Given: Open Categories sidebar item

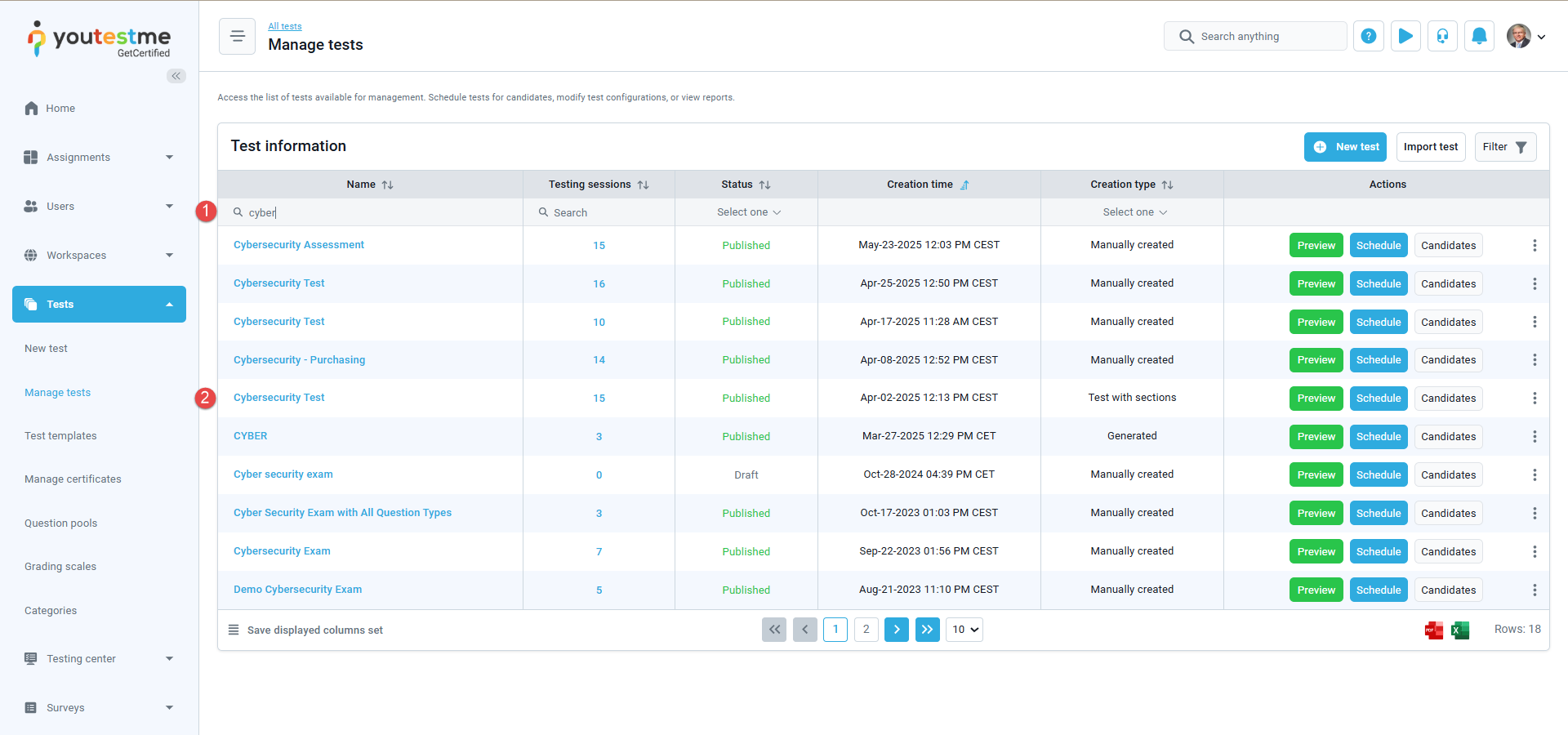Looking at the screenshot, I should pyautogui.click(x=51, y=610).
